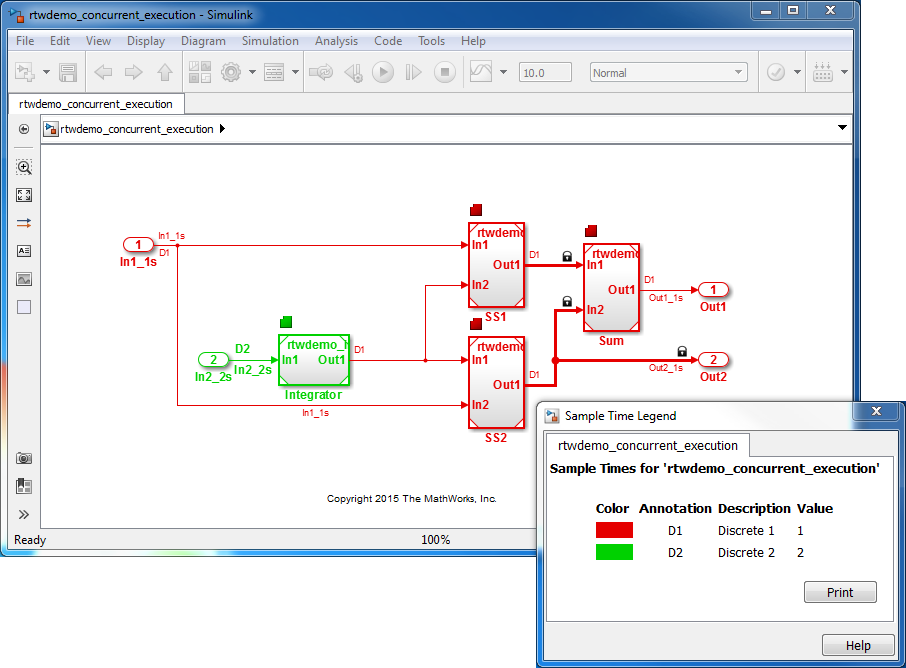The image size is (906, 668).
Task: Click the Annotation text palette icon
Action: [x=24, y=251]
